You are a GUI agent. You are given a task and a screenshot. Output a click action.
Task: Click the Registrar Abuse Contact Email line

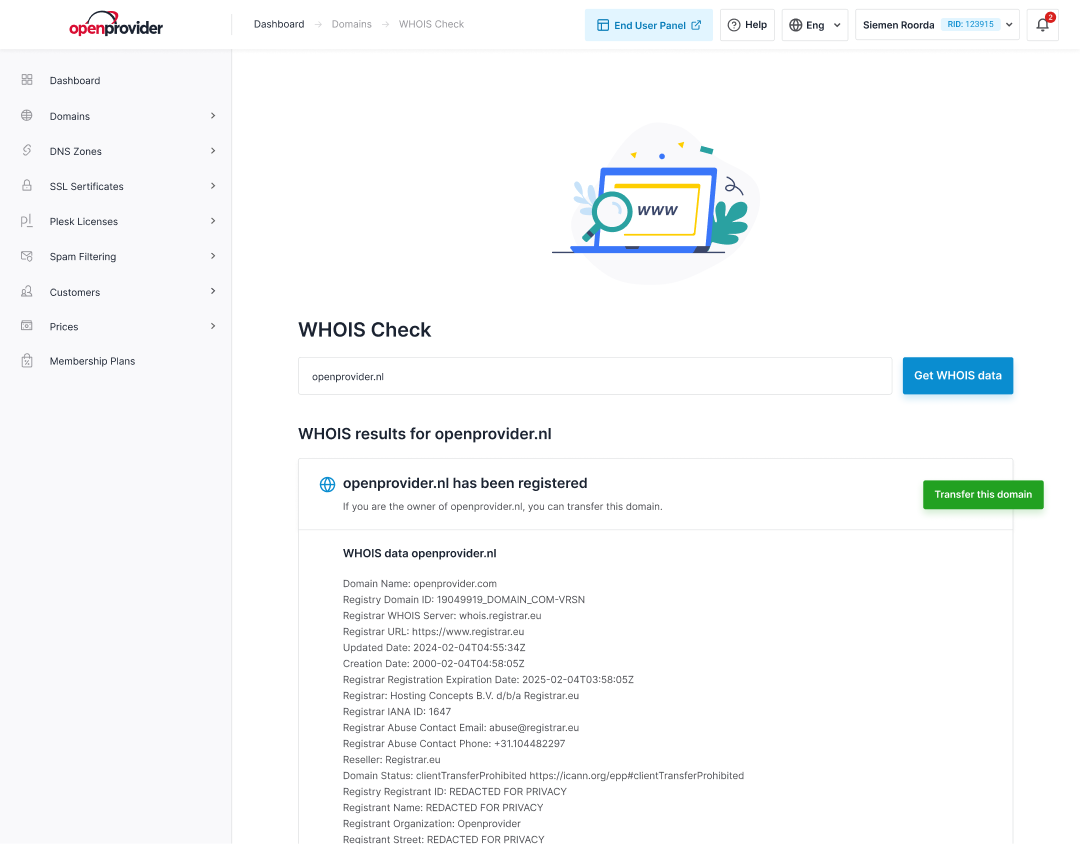tap(461, 728)
